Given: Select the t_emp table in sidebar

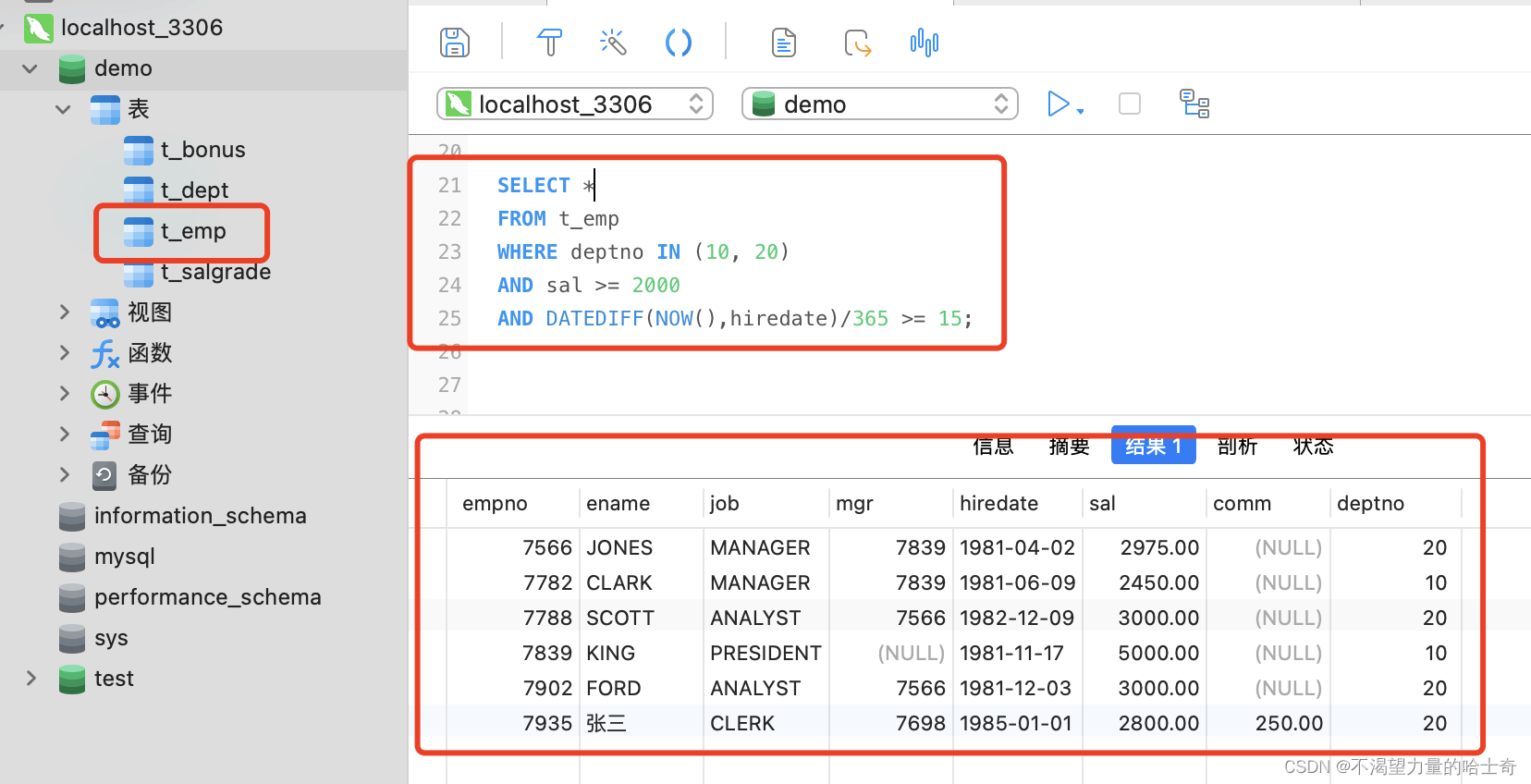Looking at the screenshot, I should point(192,231).
